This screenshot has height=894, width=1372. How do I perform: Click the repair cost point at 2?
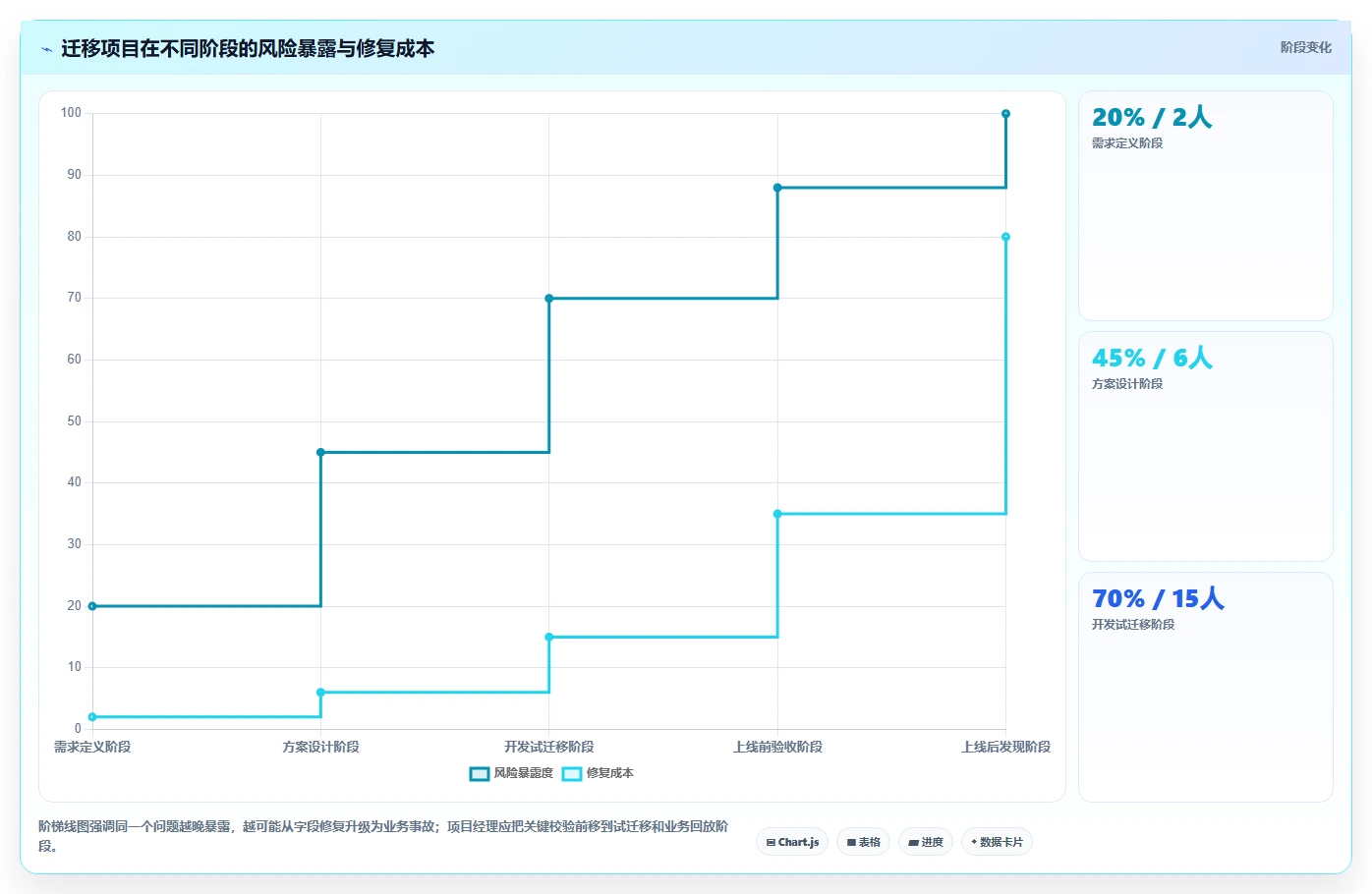[92, 717]
